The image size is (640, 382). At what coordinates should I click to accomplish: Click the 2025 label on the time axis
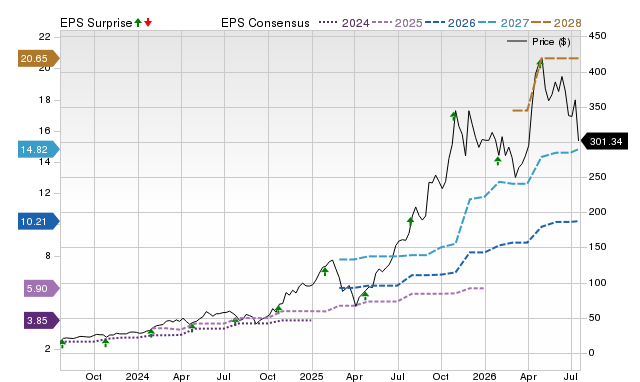click(x=311, y=376)
